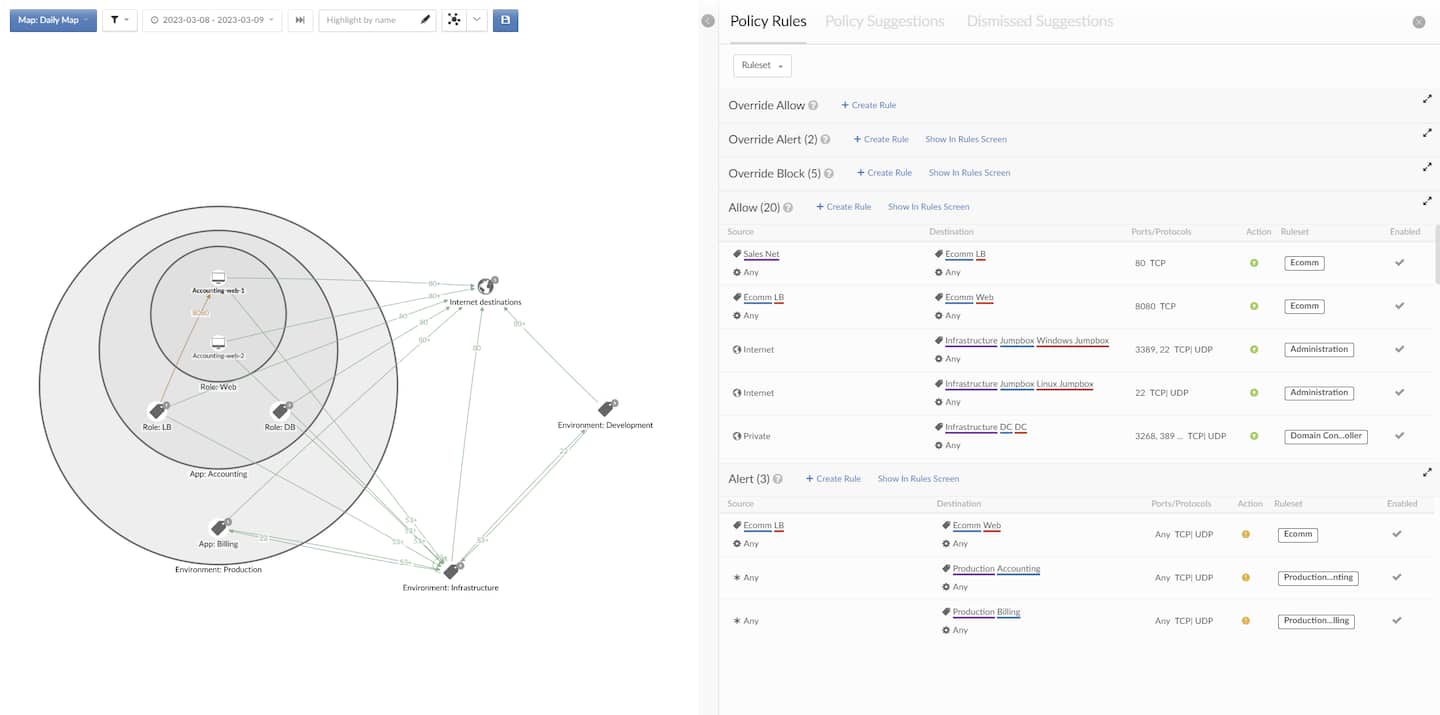Viewport: 1440px width, 715px height.
Task: Open the Map: Daily Map dropdown
Action: (x=53, y=20)
